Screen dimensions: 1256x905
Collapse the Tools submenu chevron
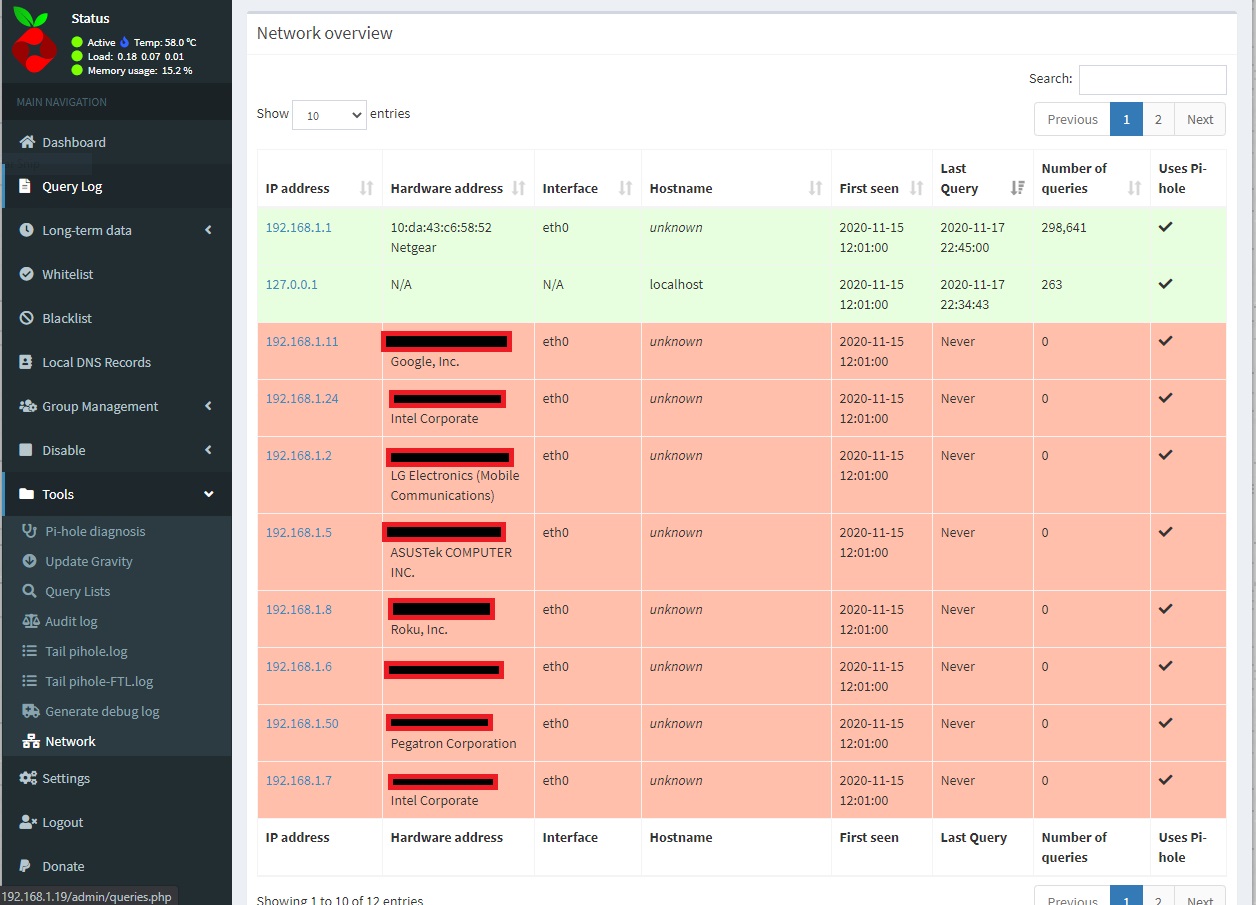point(208,494)
